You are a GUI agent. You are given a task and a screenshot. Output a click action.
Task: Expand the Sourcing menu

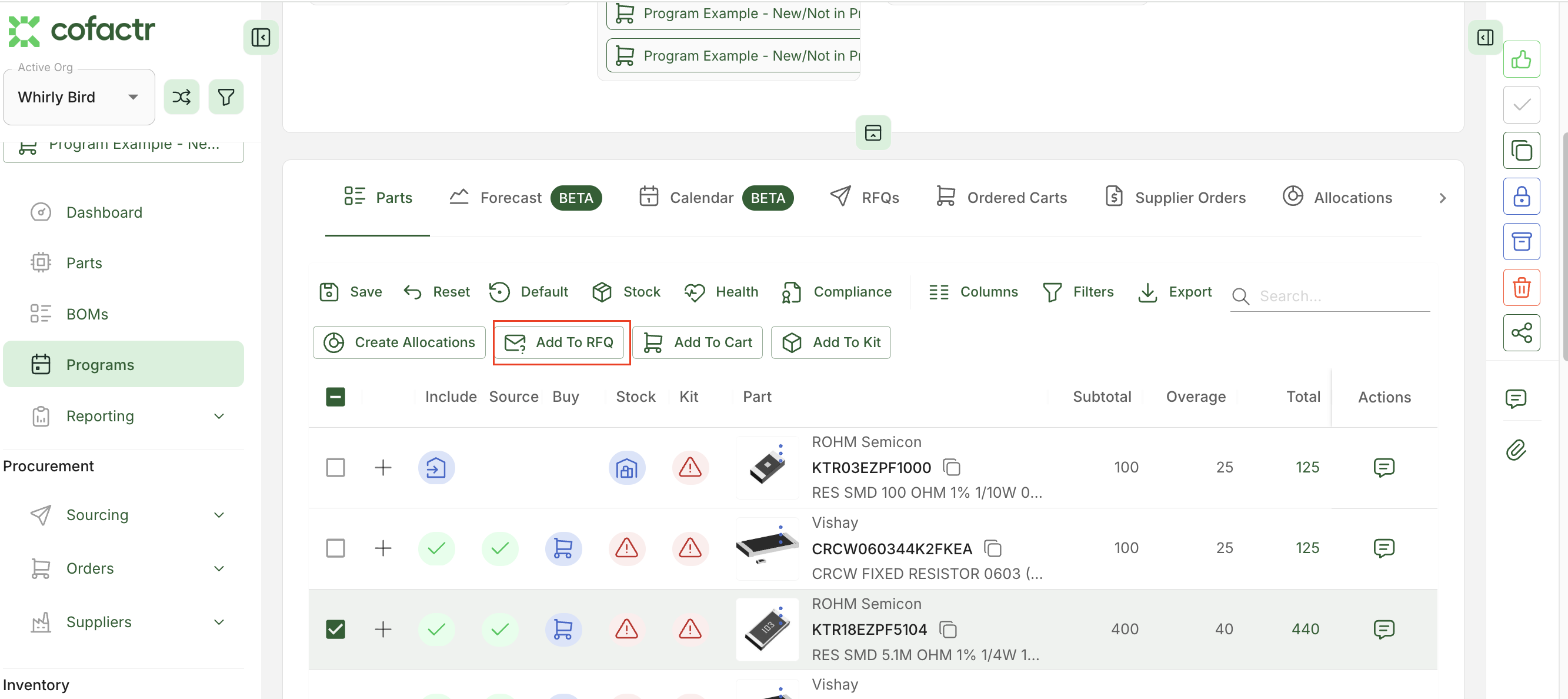click(123, 515)
